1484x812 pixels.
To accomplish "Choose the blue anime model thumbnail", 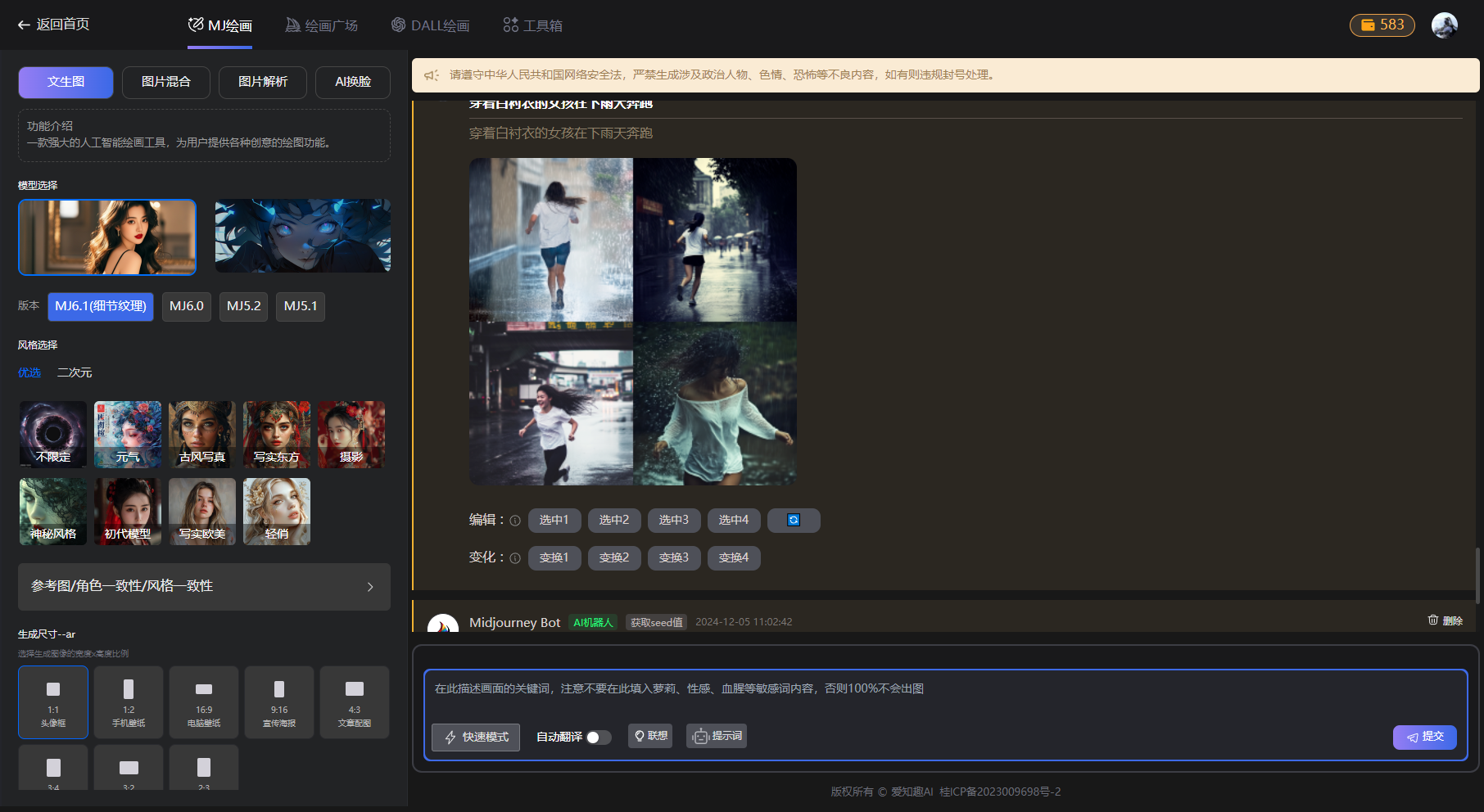I will point(303,236).
